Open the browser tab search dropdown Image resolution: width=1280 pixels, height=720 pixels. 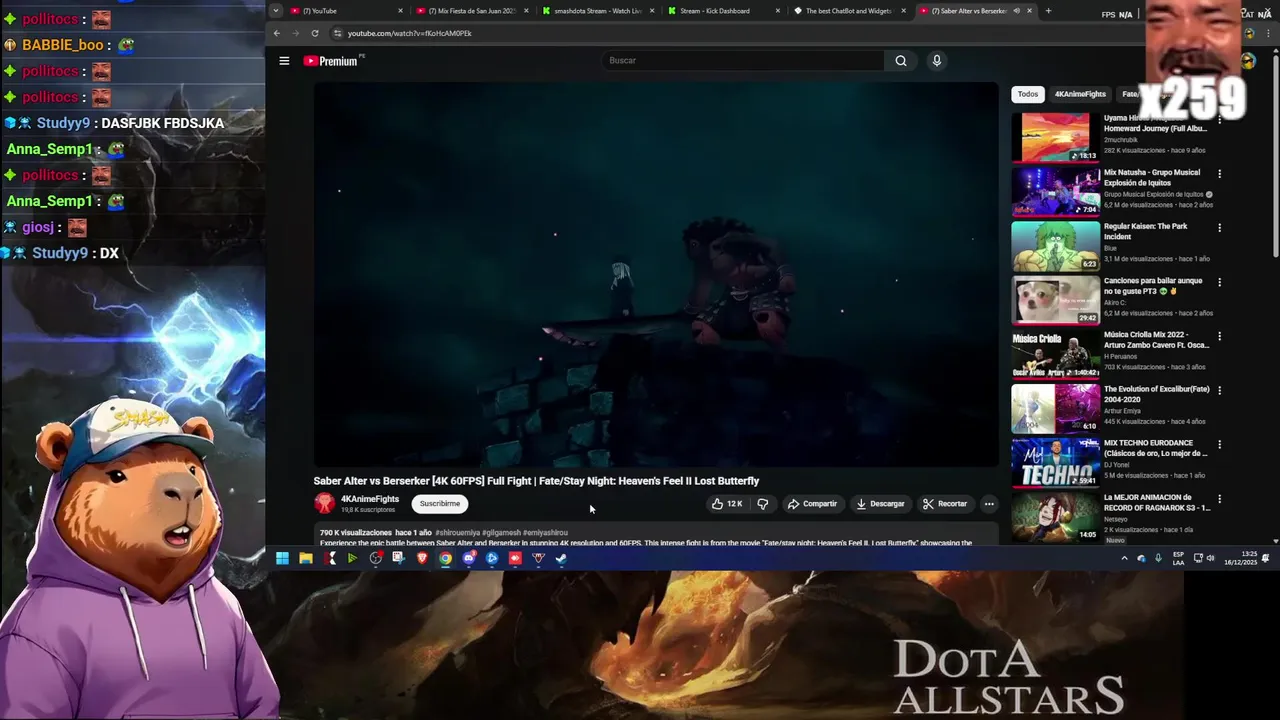[275, 11]
